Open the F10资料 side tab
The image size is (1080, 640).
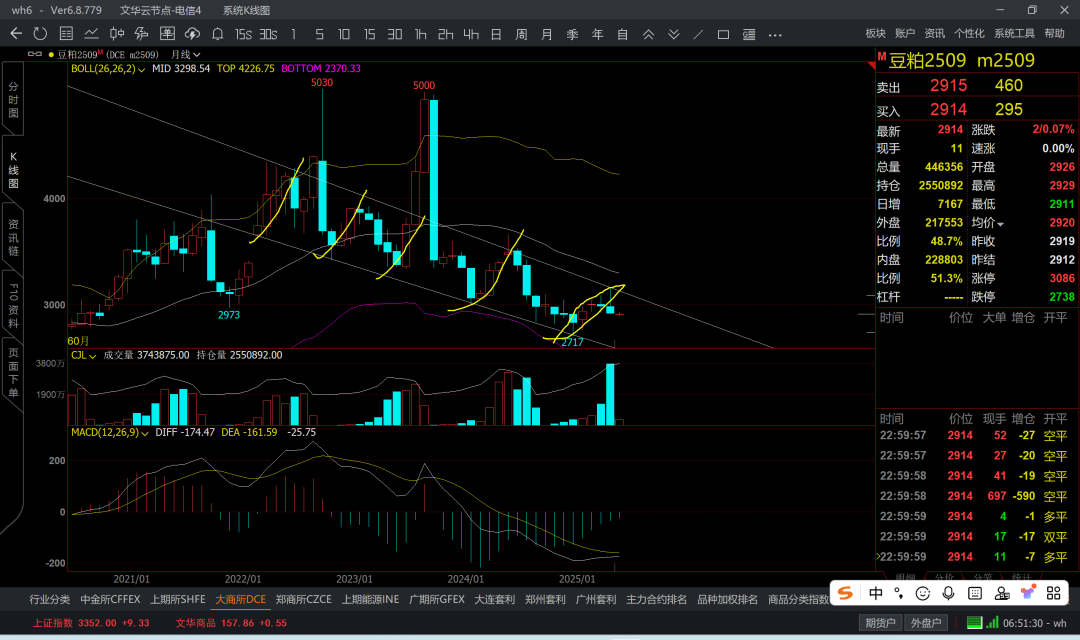[13, 303]
